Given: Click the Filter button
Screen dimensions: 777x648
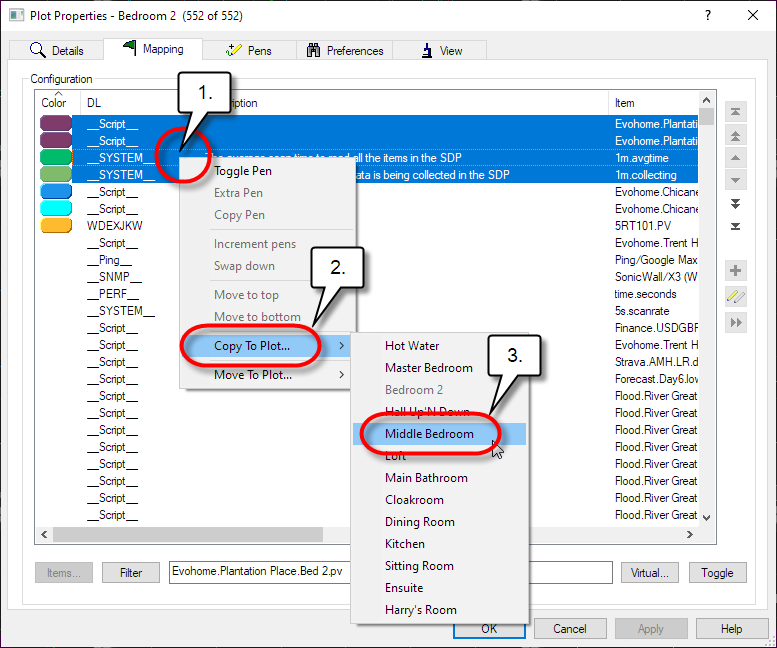Looking at the screenshot, I should click(x=131, y=573).
